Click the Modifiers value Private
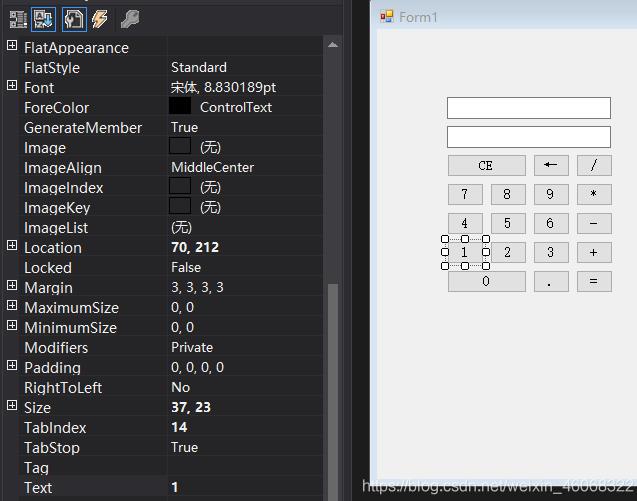 pyautogui.click(x=192, y=347)
